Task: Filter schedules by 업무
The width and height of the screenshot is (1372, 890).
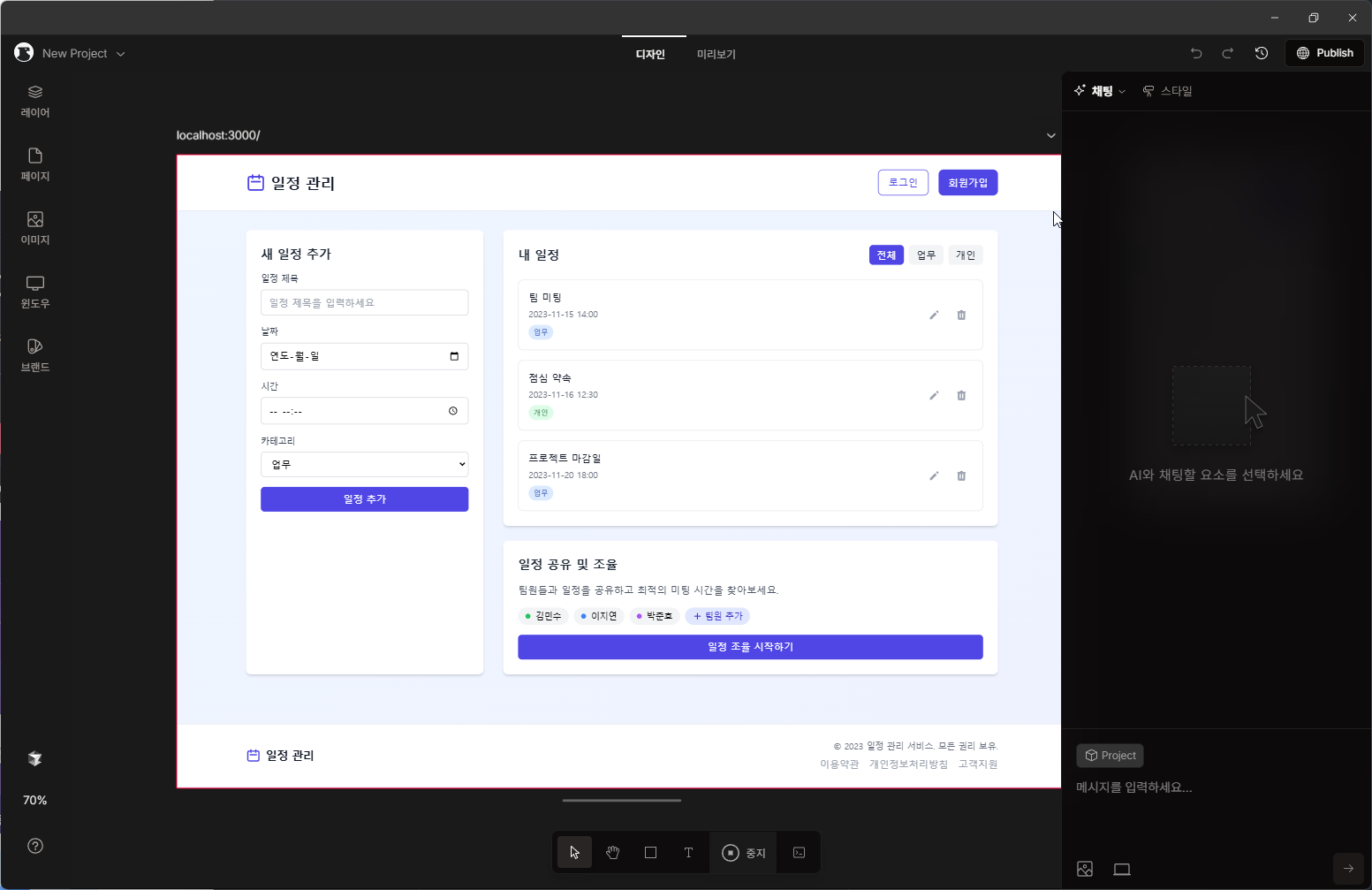Action: (926, 255)
